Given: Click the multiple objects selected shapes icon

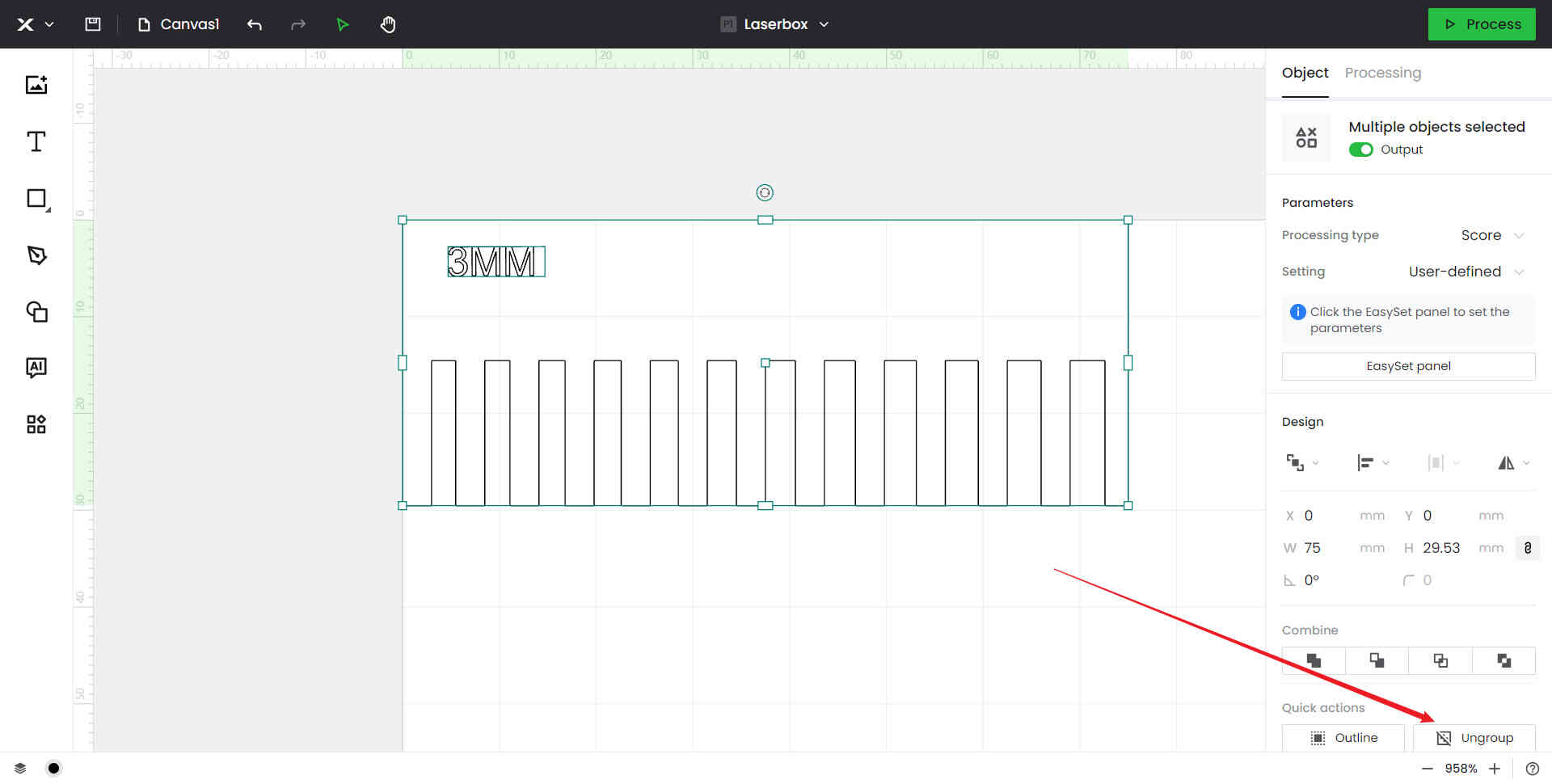Looking at the screenshot, I should click(x=1306, y=137).
